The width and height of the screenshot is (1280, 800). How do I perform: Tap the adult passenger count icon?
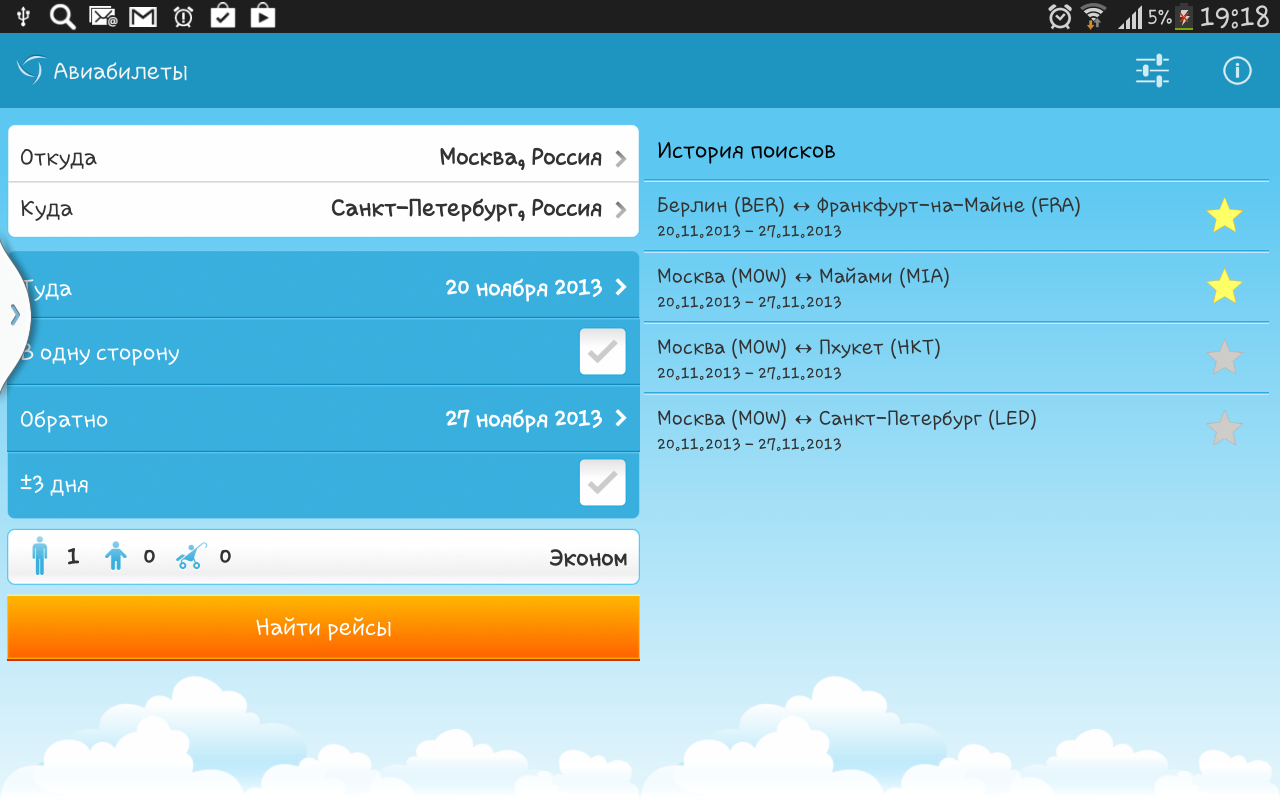[40, 556]
